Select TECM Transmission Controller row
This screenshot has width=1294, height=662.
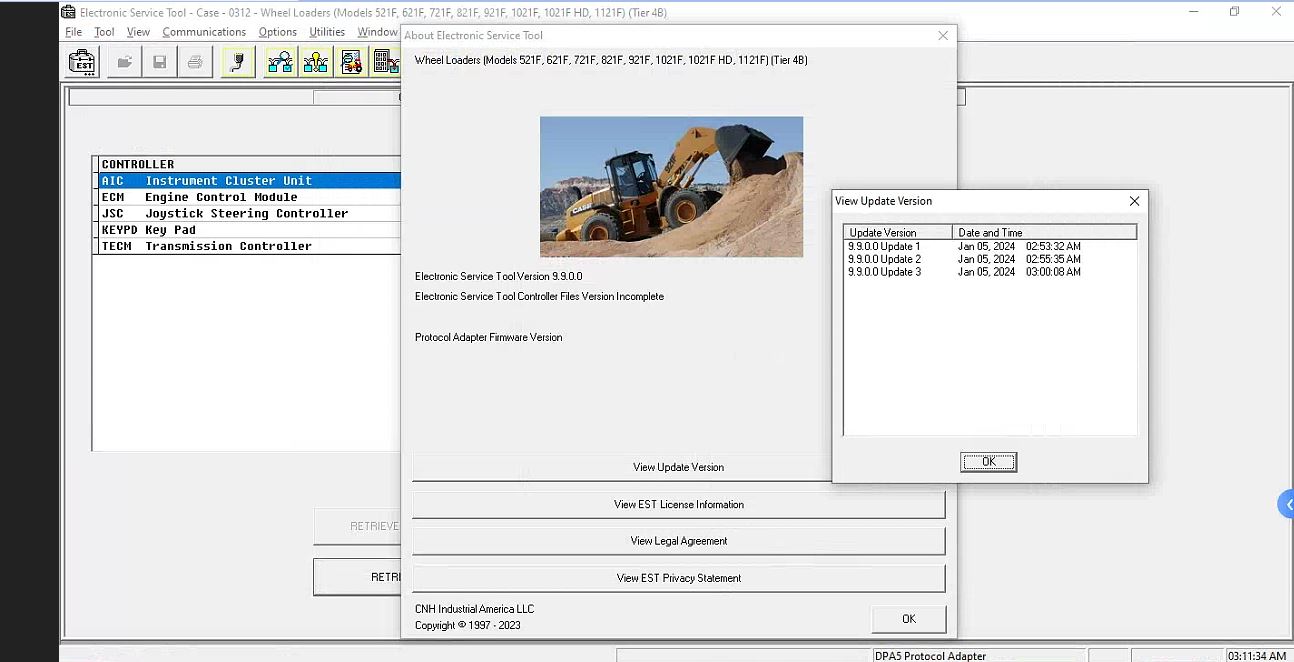[x=247, y=246]
